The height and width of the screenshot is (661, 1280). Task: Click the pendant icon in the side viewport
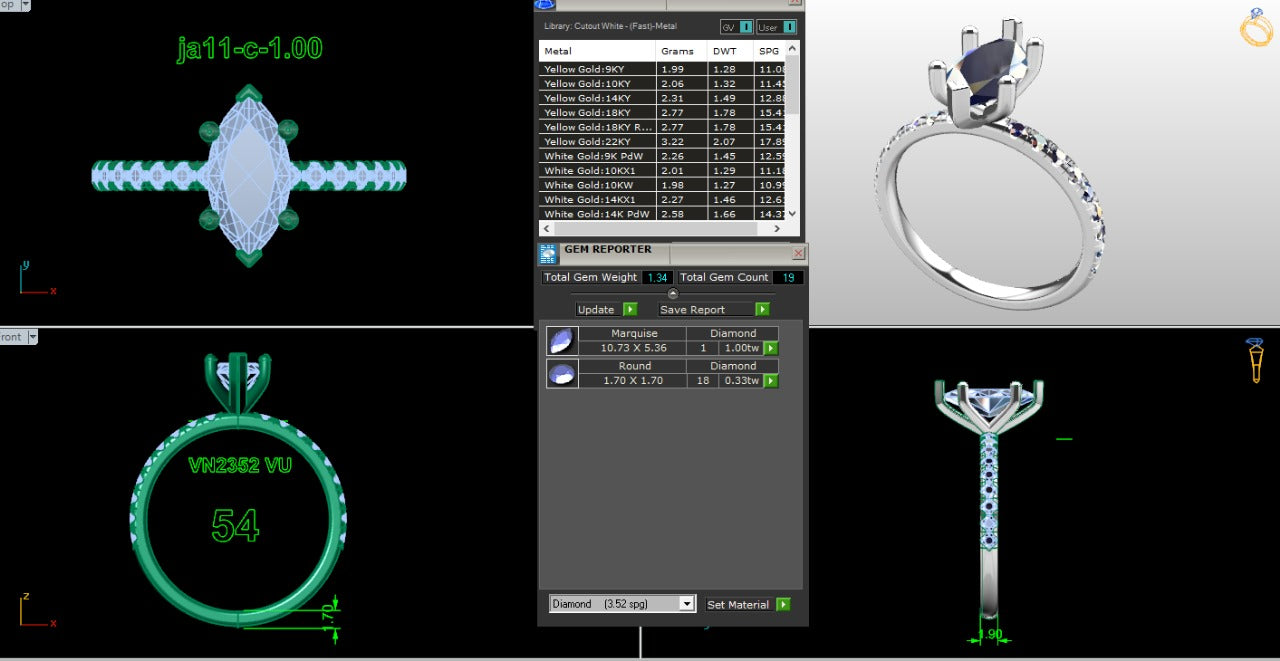[1256, 361]
